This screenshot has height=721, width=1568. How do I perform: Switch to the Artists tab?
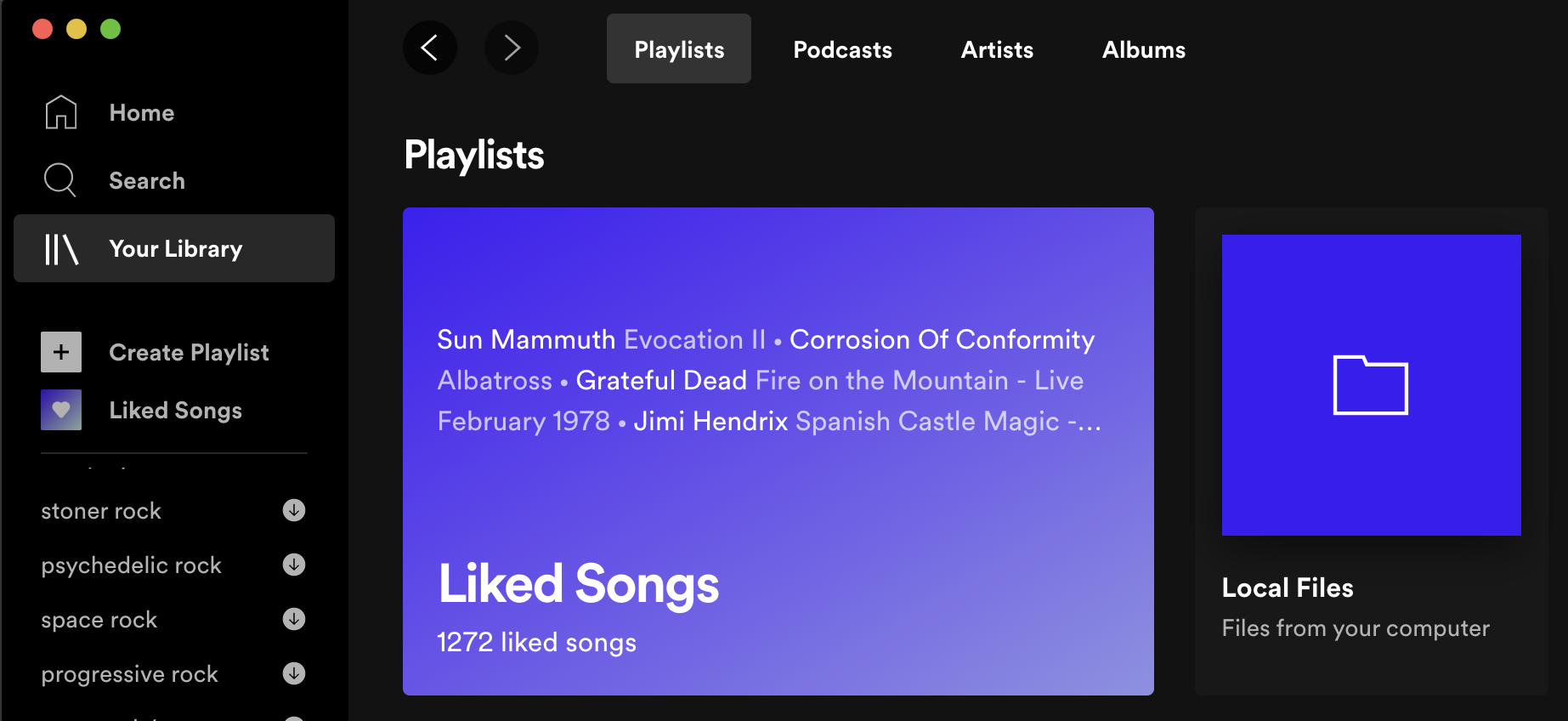tap(997, 49)
